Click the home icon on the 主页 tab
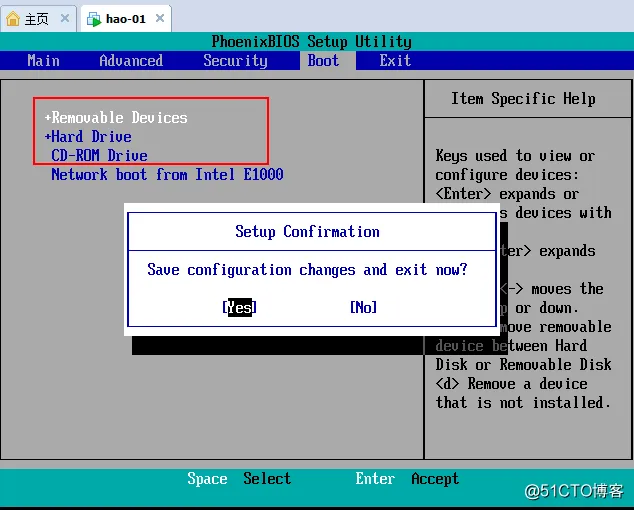The height and width of the screenshot is (510, 634). pos(13,19)
